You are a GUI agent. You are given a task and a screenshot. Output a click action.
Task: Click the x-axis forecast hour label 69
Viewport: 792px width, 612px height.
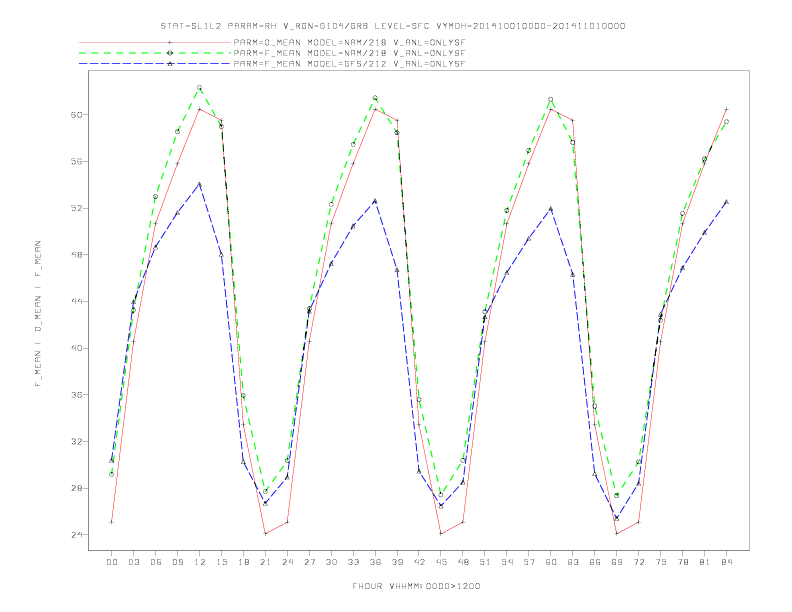click(617, 562)
